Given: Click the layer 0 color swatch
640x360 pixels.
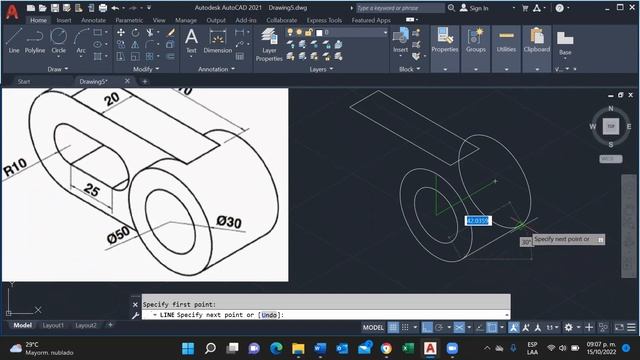Looking at the screenshot, I should coord(319,33).
